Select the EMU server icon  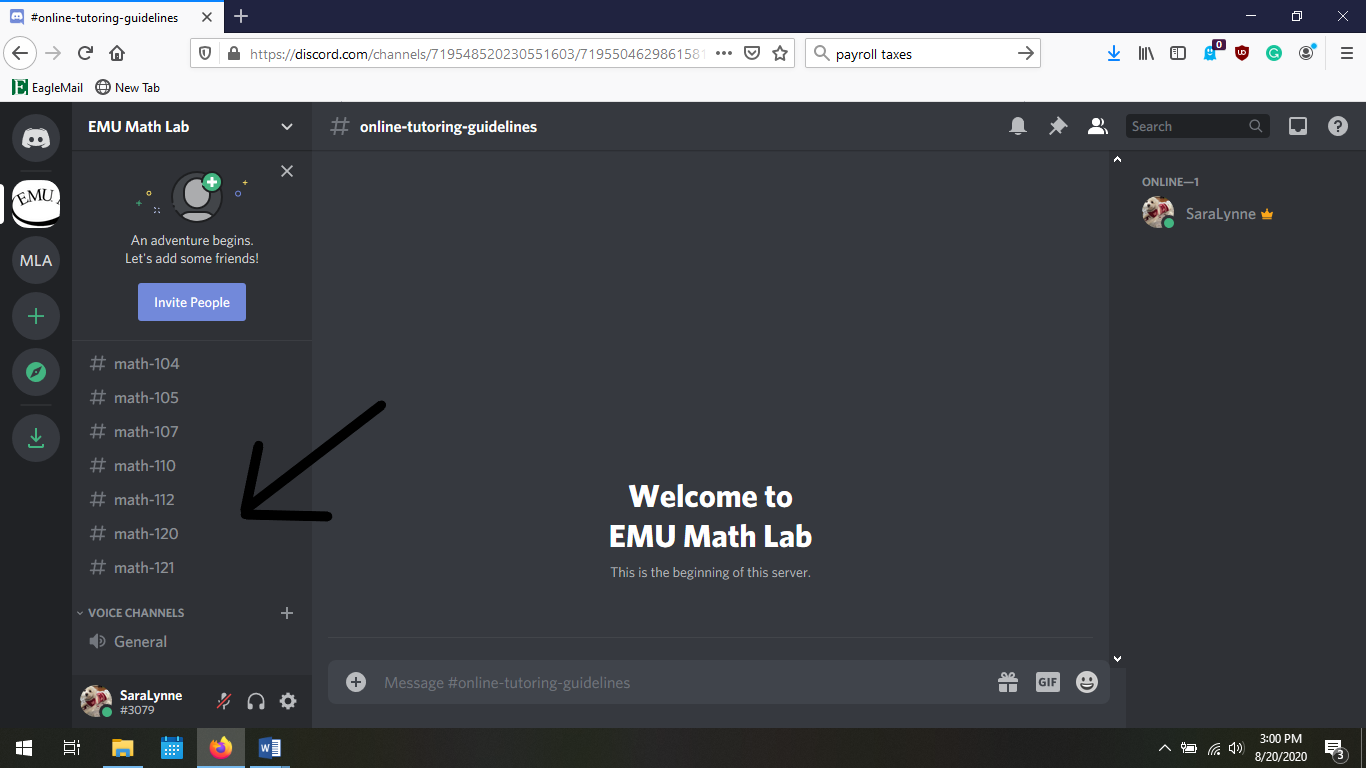36,204
